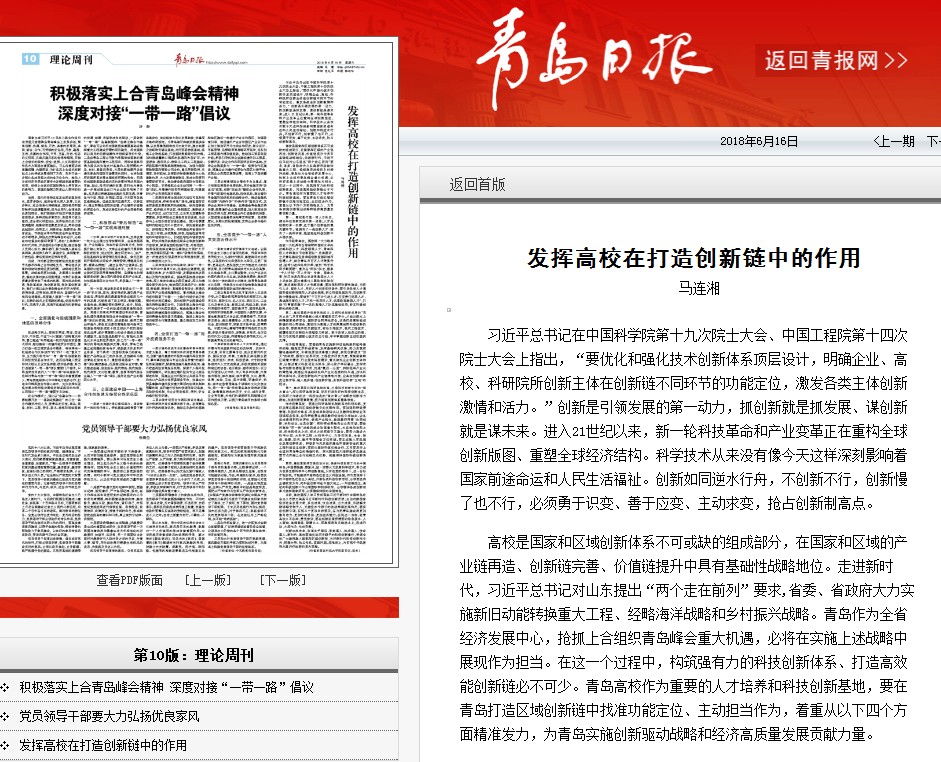Click the 第10版：理论周刊 section heading
Viewport: 941px width, 762px height.
point(193,655)
